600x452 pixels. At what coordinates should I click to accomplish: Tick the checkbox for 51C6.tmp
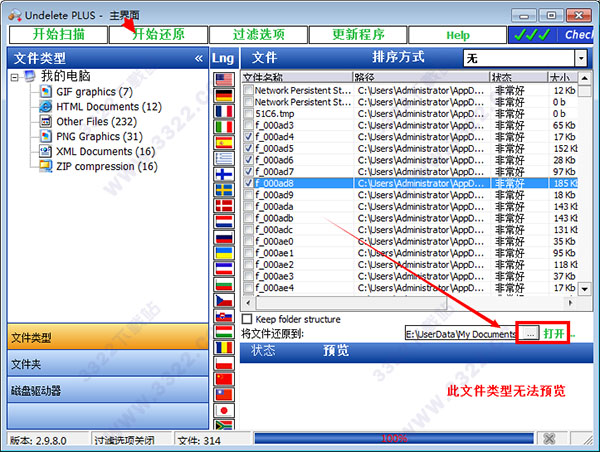click(x=249, y=114)
